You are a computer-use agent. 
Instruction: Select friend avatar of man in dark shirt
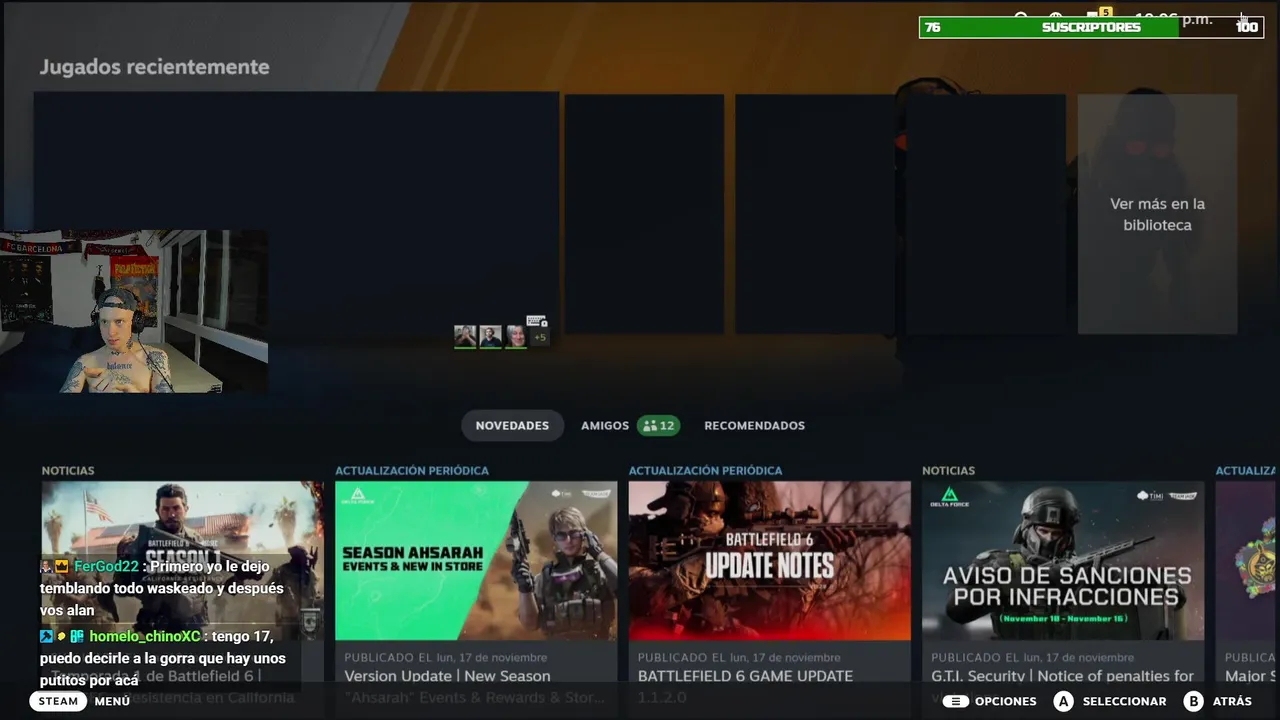click(x=490, y=337)
